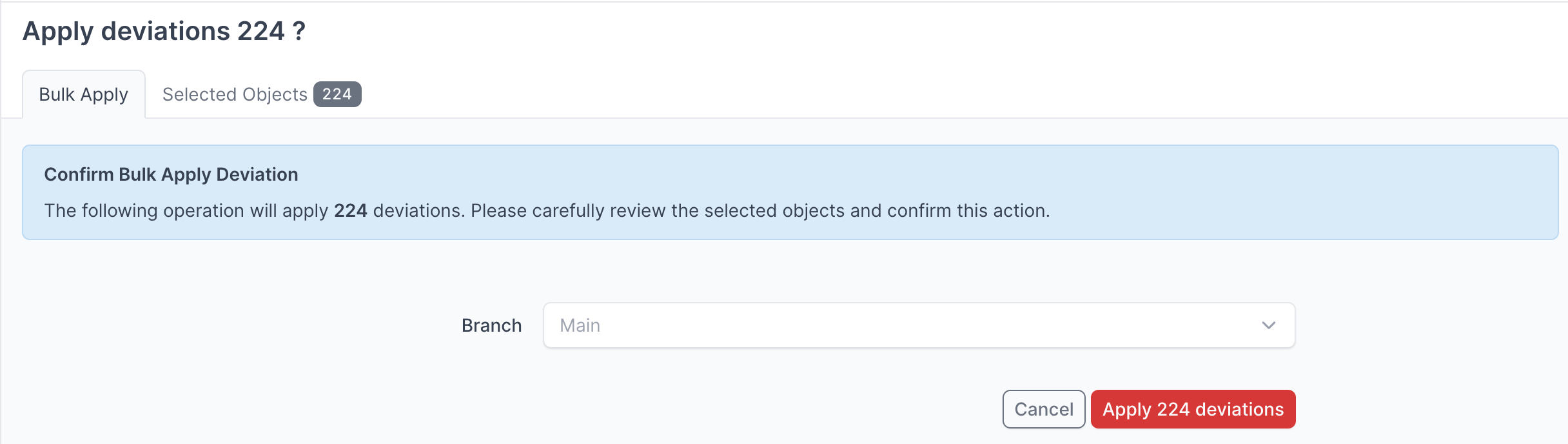Click the word Apply in the red button
1568x444 pixels.
pos(1126,410)
